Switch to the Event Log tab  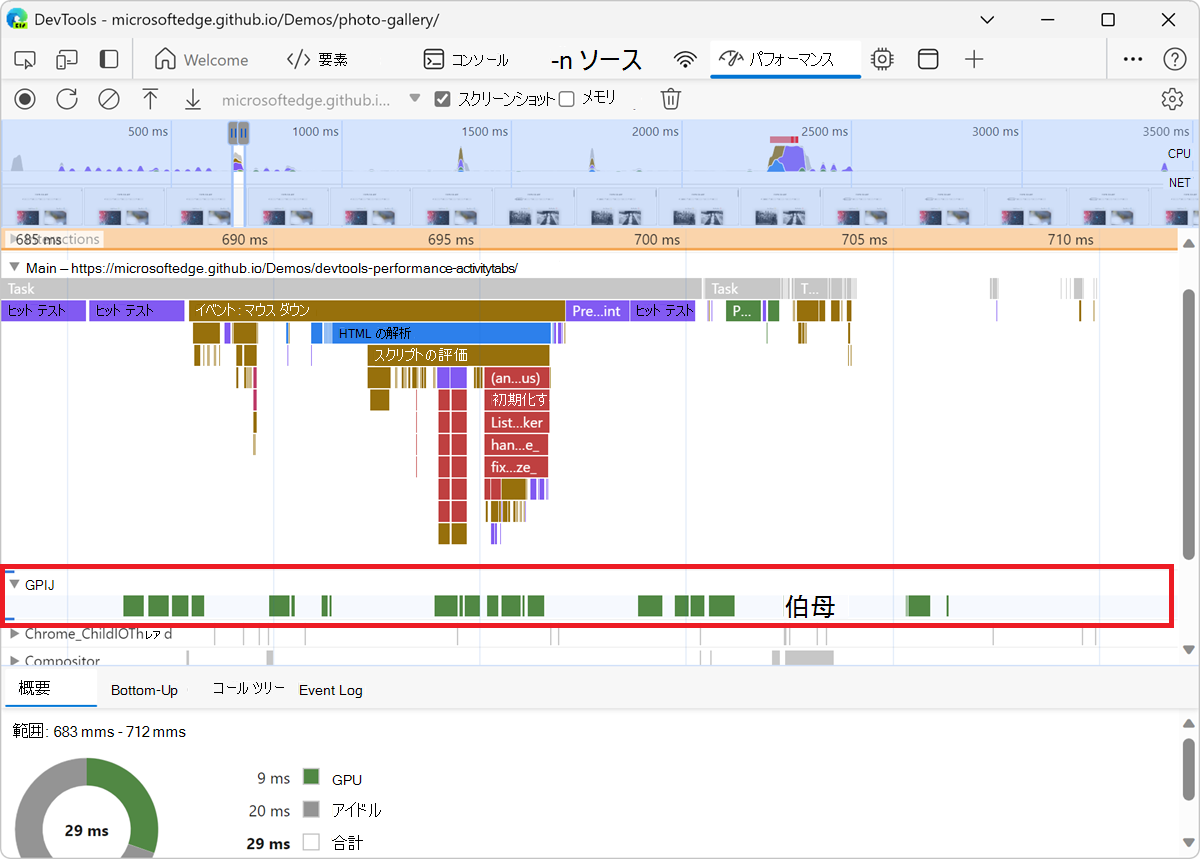[x=331, y=690]
